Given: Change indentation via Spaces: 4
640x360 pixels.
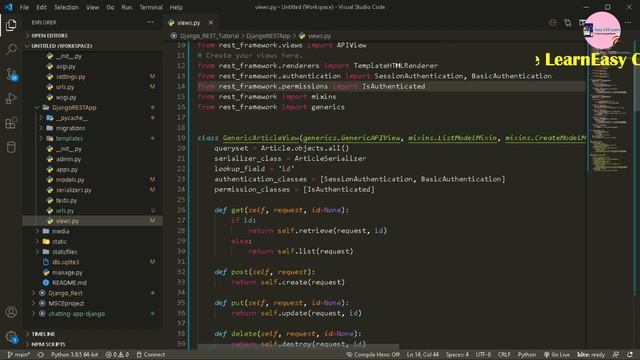Looking at the screenshot, I should 457,355.
